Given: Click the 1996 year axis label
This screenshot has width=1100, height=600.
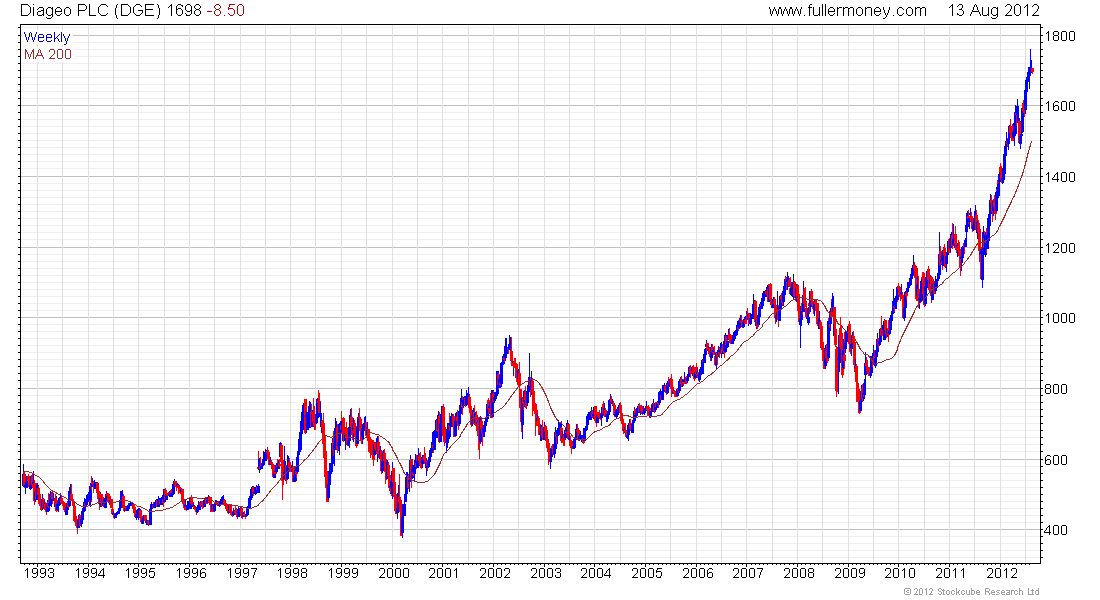Looking at the screenshot, I should (x=191, y=573).
